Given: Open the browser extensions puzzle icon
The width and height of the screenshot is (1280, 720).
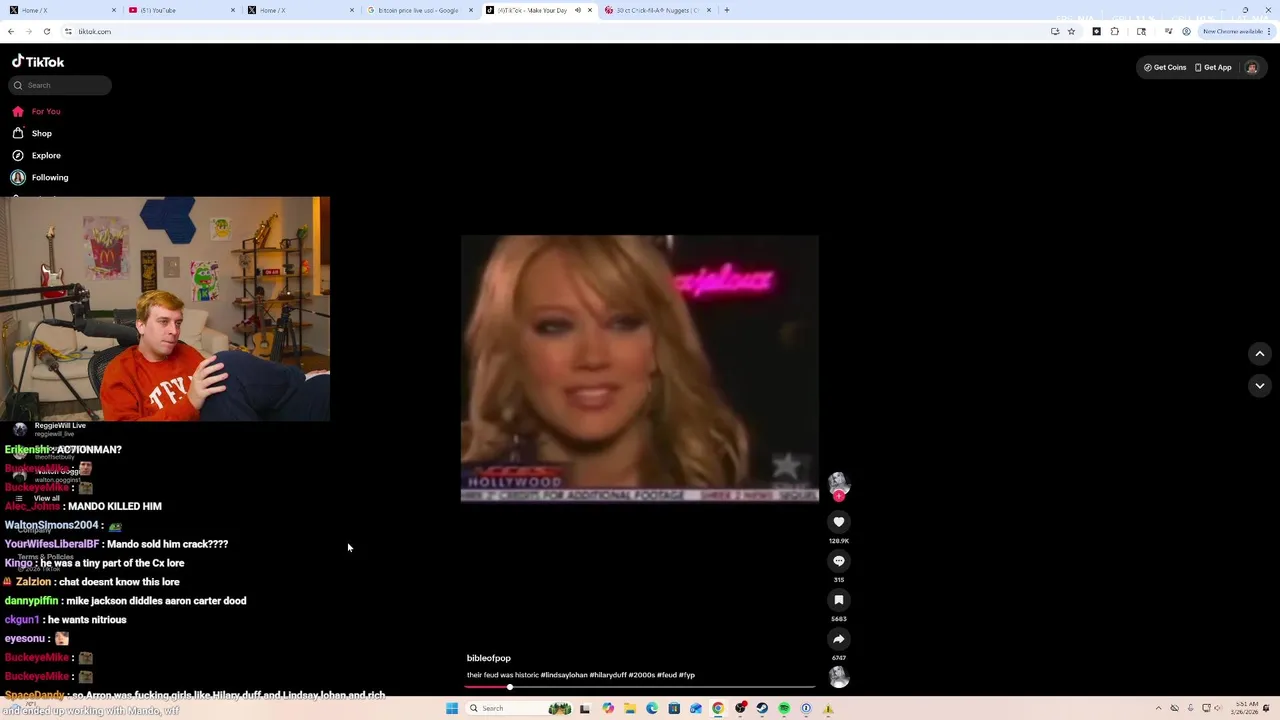Looking at the screenshot, I should point(1115,31).
